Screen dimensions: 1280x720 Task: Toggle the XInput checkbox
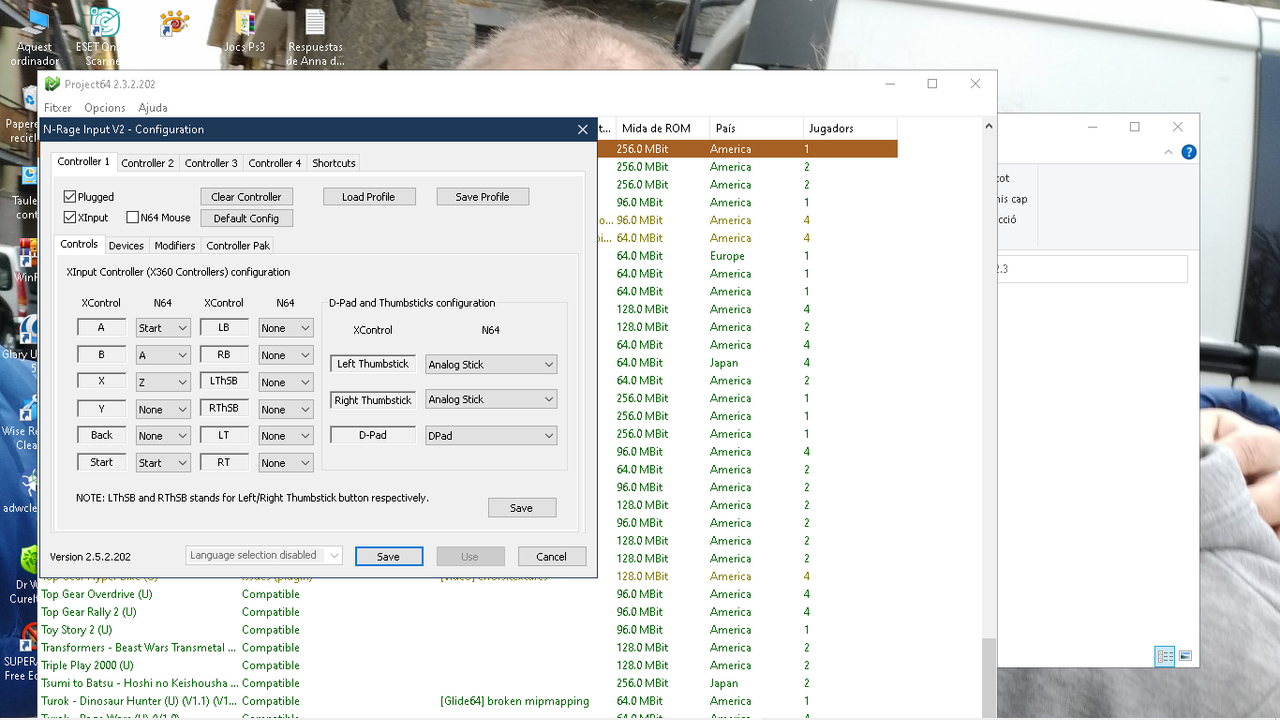(70, 217)
